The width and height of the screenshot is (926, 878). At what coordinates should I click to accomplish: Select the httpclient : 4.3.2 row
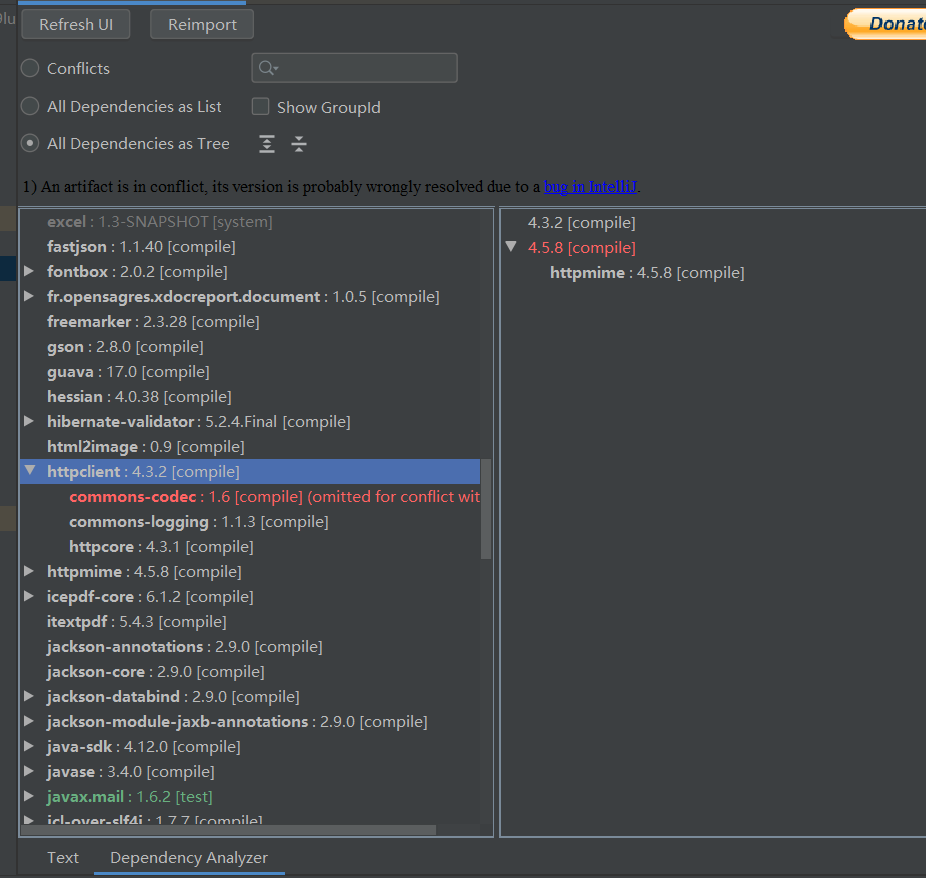click(250, 471)
